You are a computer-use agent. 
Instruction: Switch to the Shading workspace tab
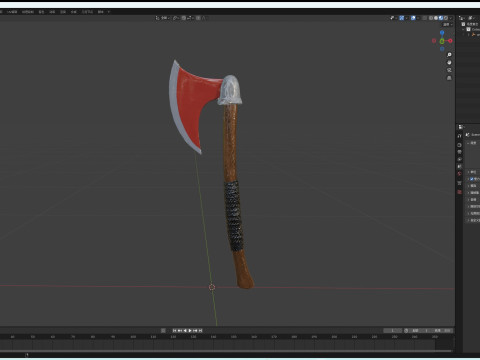41,12
